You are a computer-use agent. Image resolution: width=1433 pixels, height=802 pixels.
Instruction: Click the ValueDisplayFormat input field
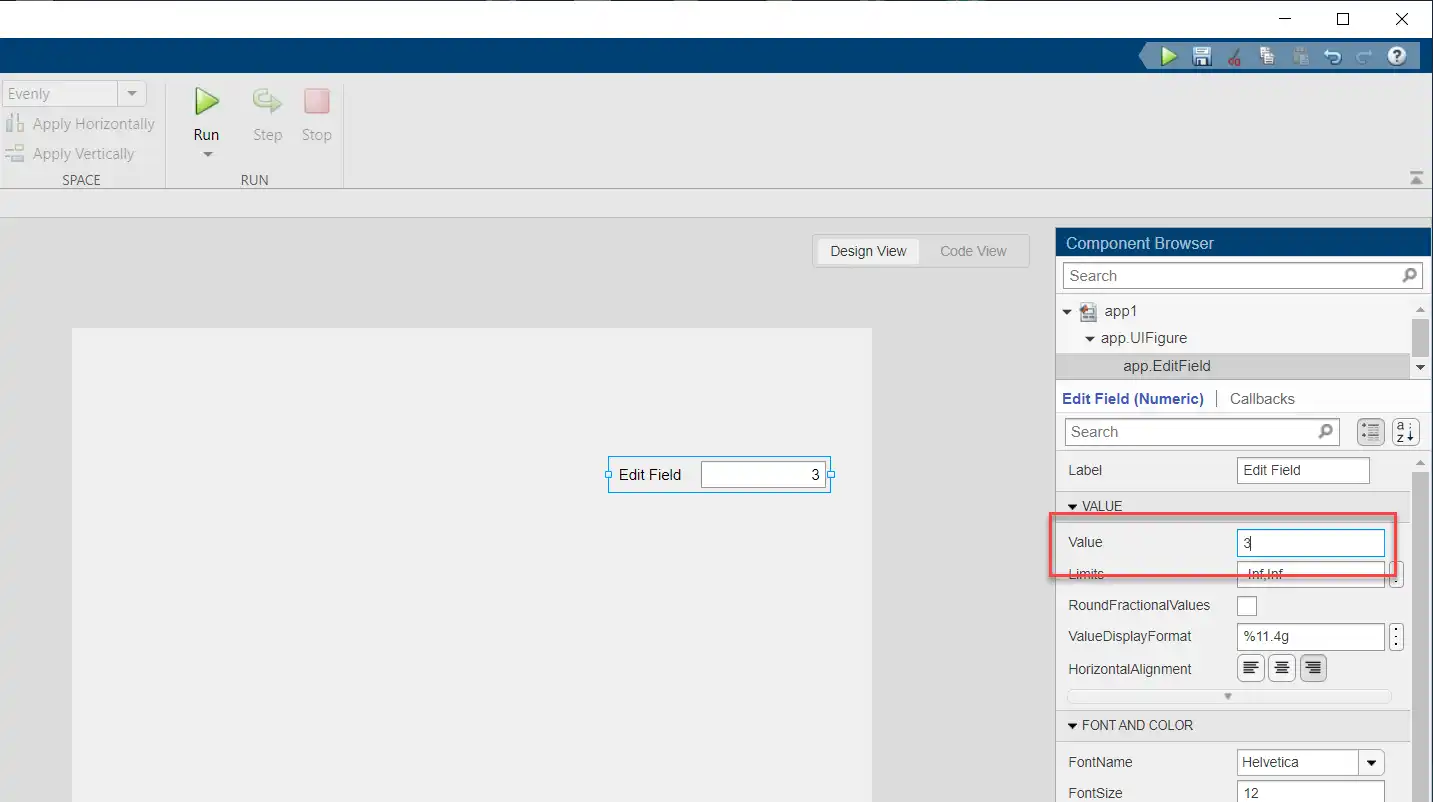[x=1310, y=637]
